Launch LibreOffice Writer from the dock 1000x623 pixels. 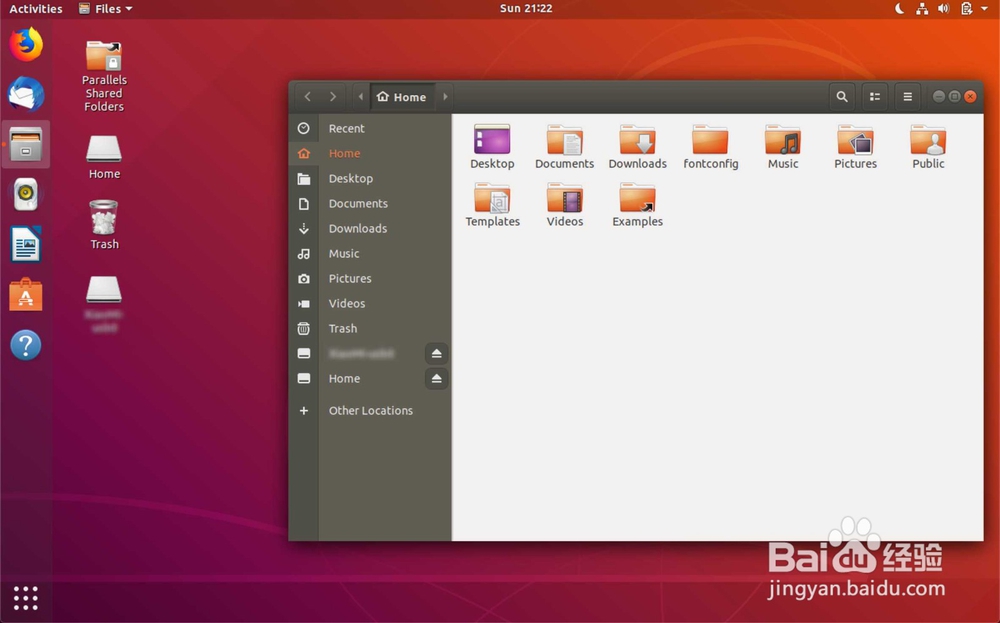tap(25, 244)
